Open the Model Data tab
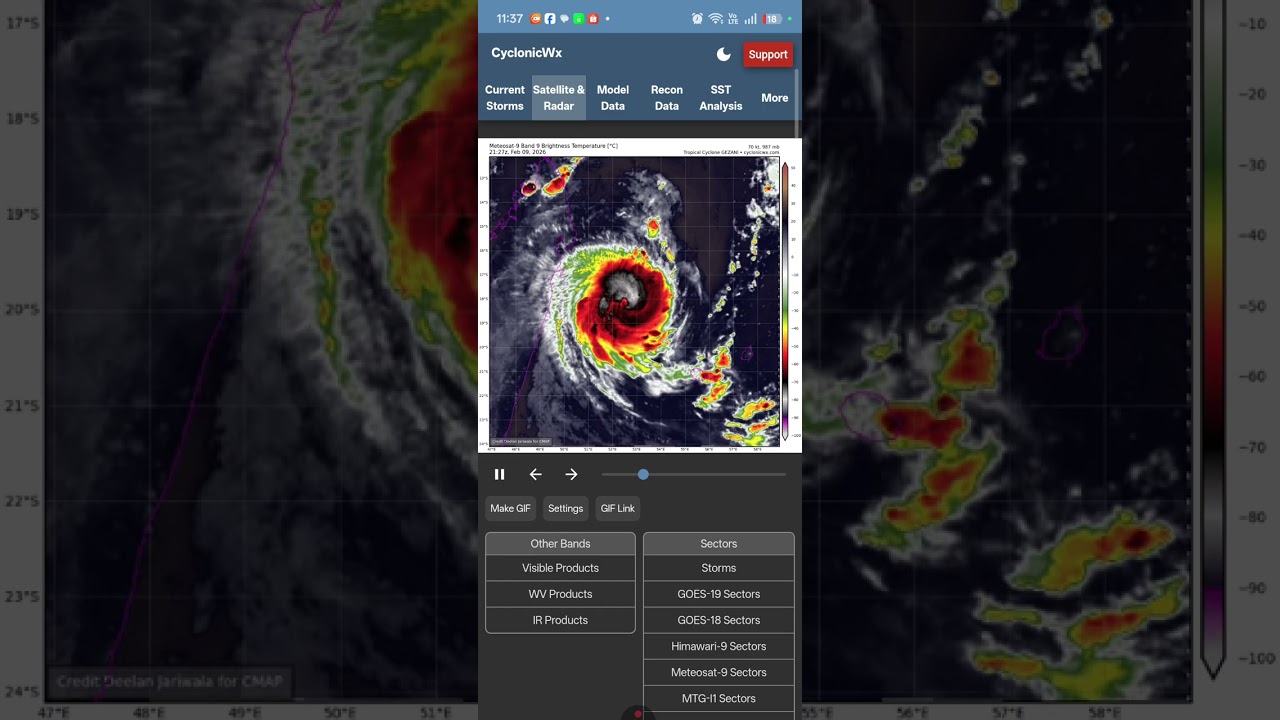Screen dimensions: 1280x720 tap(613, 98)
